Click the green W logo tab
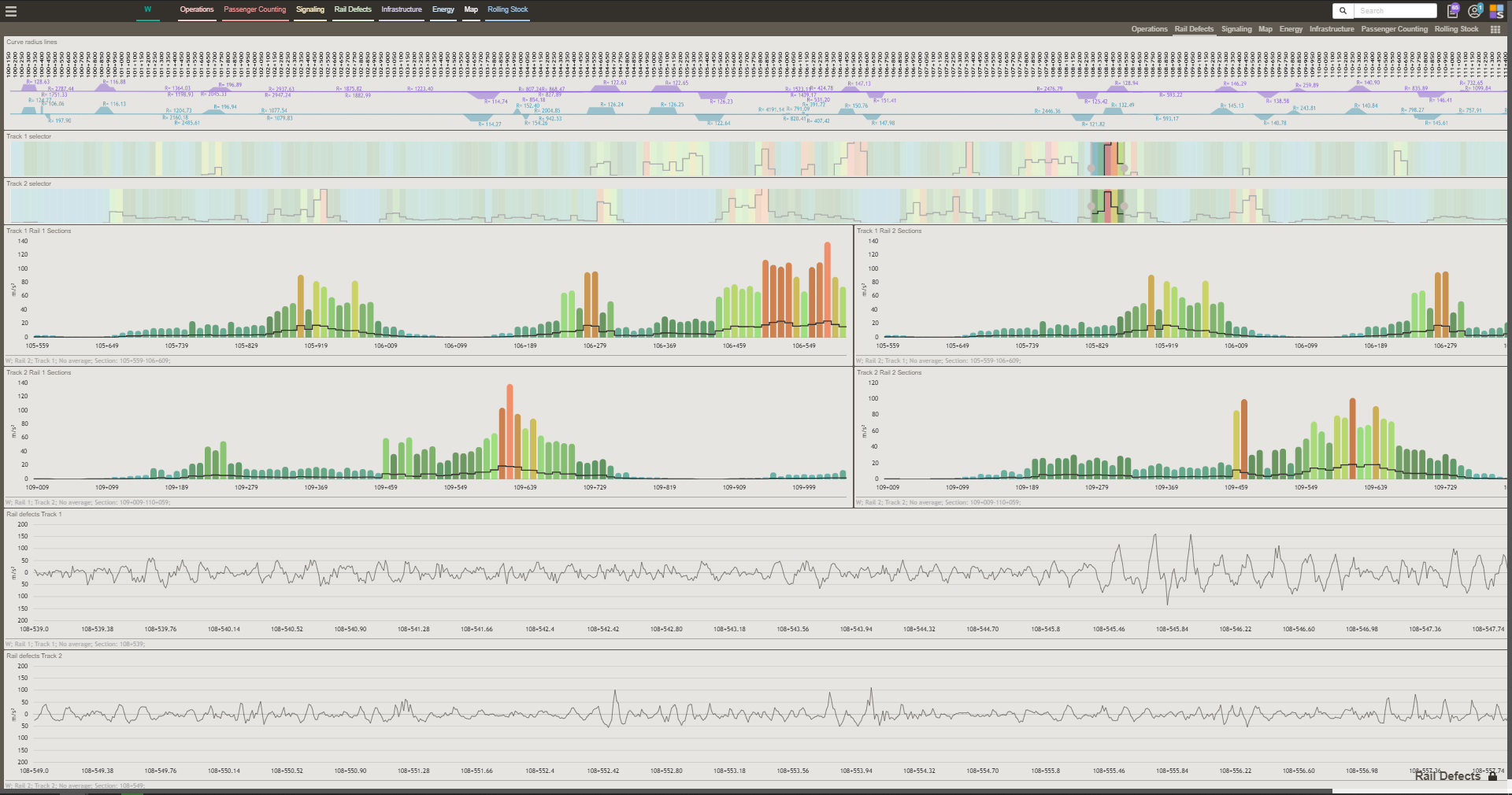Viewport: 1512px width, 795px height. coord(147,9)
